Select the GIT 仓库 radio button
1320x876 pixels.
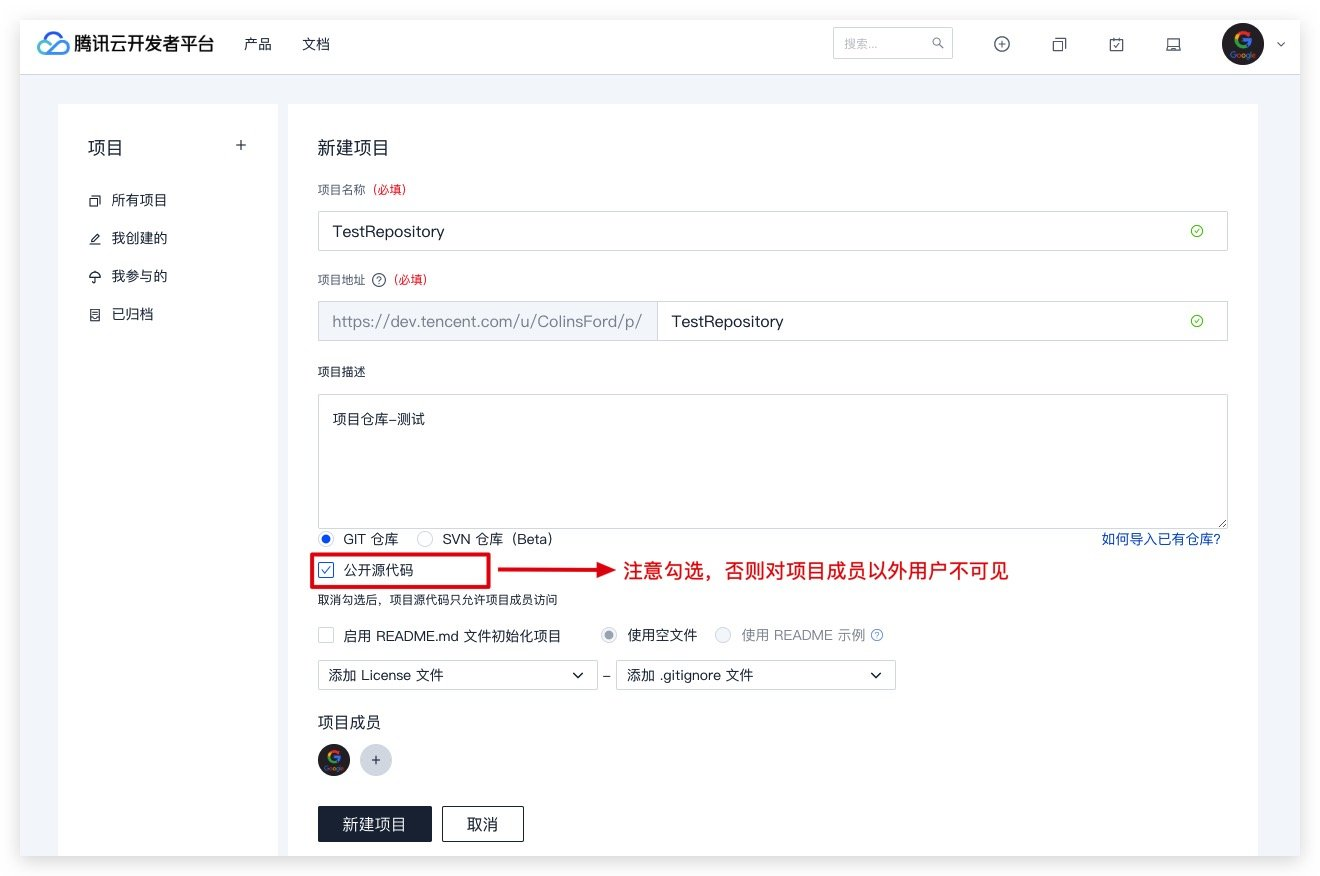pyautogui.click(x=326, y=539)
